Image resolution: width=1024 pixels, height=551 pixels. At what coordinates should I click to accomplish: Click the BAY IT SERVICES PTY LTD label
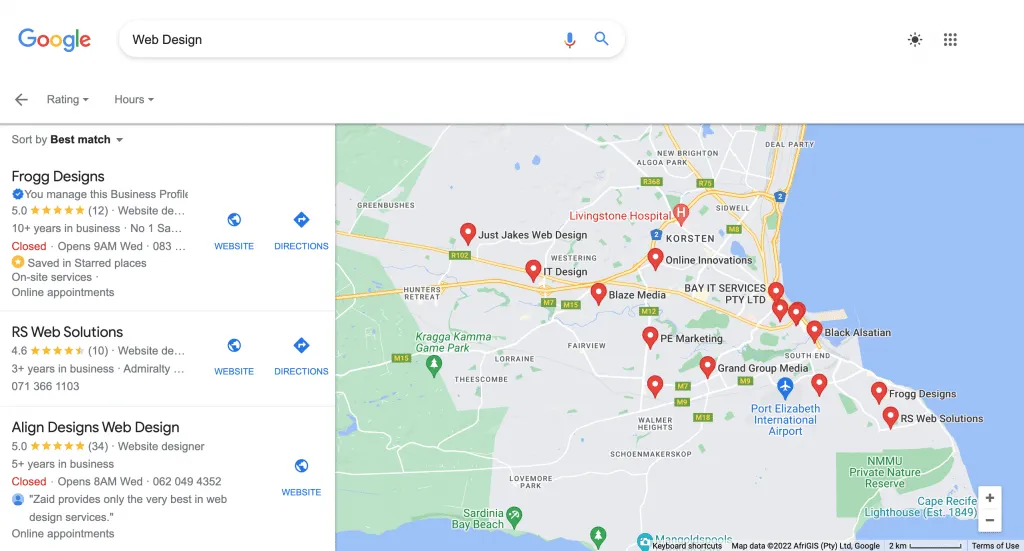(x=725, y=294)
